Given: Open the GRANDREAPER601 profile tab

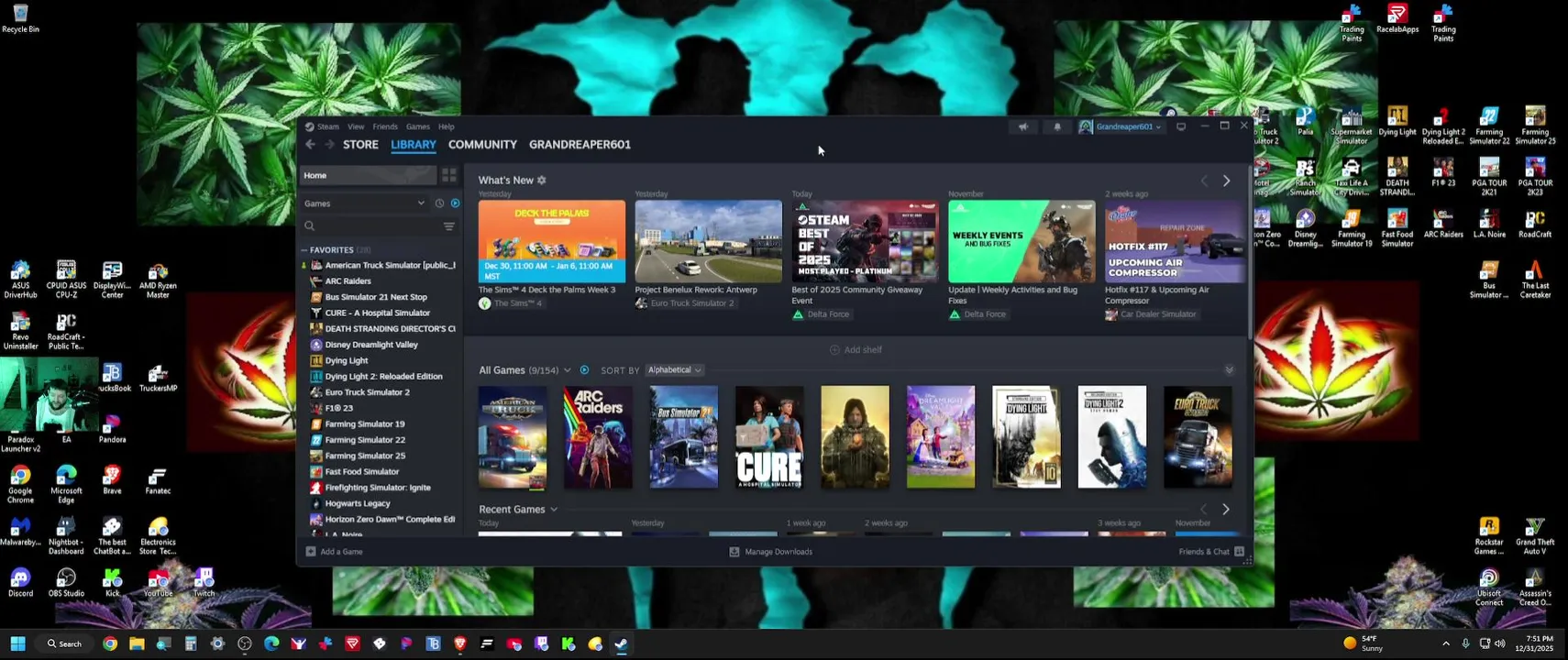Looking at the screenshot, I should 580,145.
